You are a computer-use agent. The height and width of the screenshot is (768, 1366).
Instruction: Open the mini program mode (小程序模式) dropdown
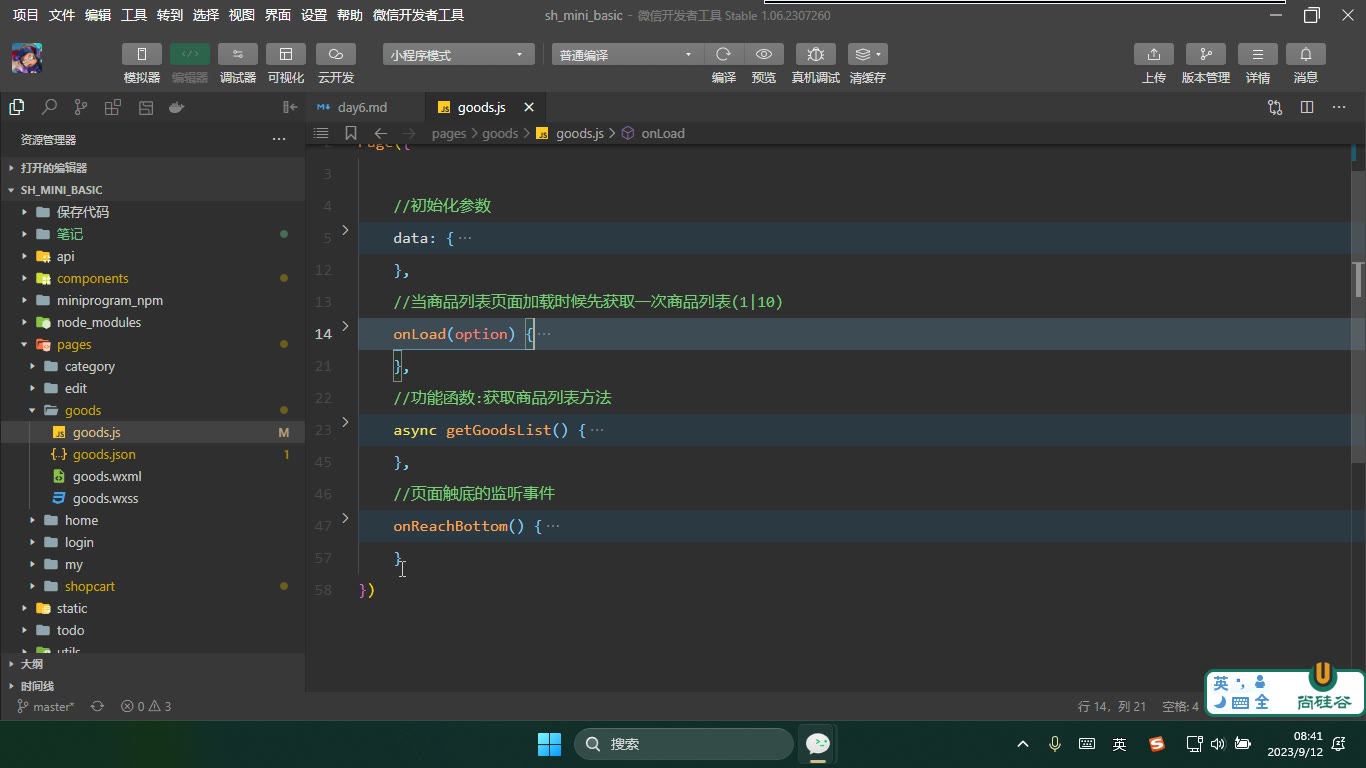click(458, 55)
